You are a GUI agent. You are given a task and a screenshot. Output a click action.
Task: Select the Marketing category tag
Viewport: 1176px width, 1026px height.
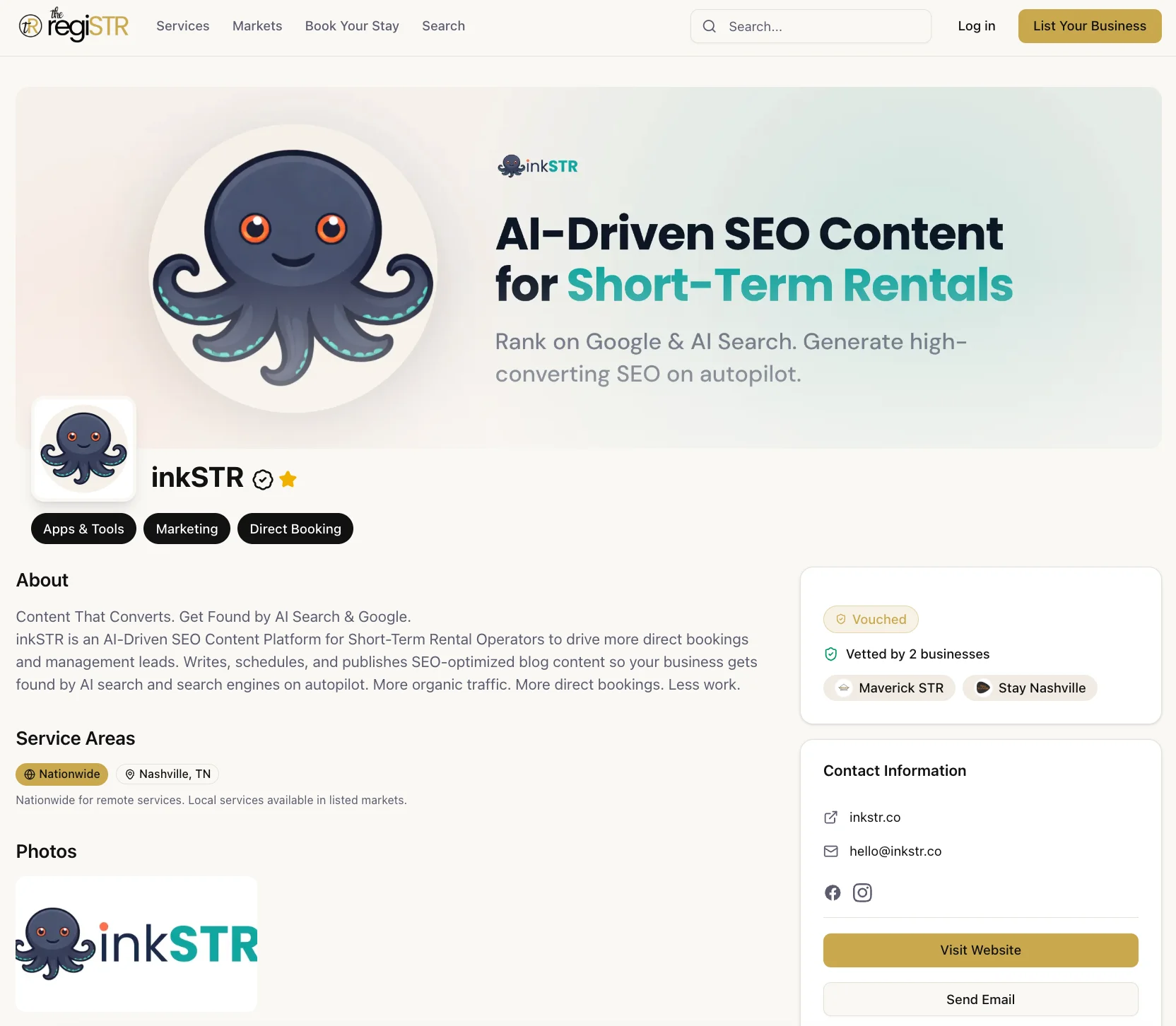(187, 529)
